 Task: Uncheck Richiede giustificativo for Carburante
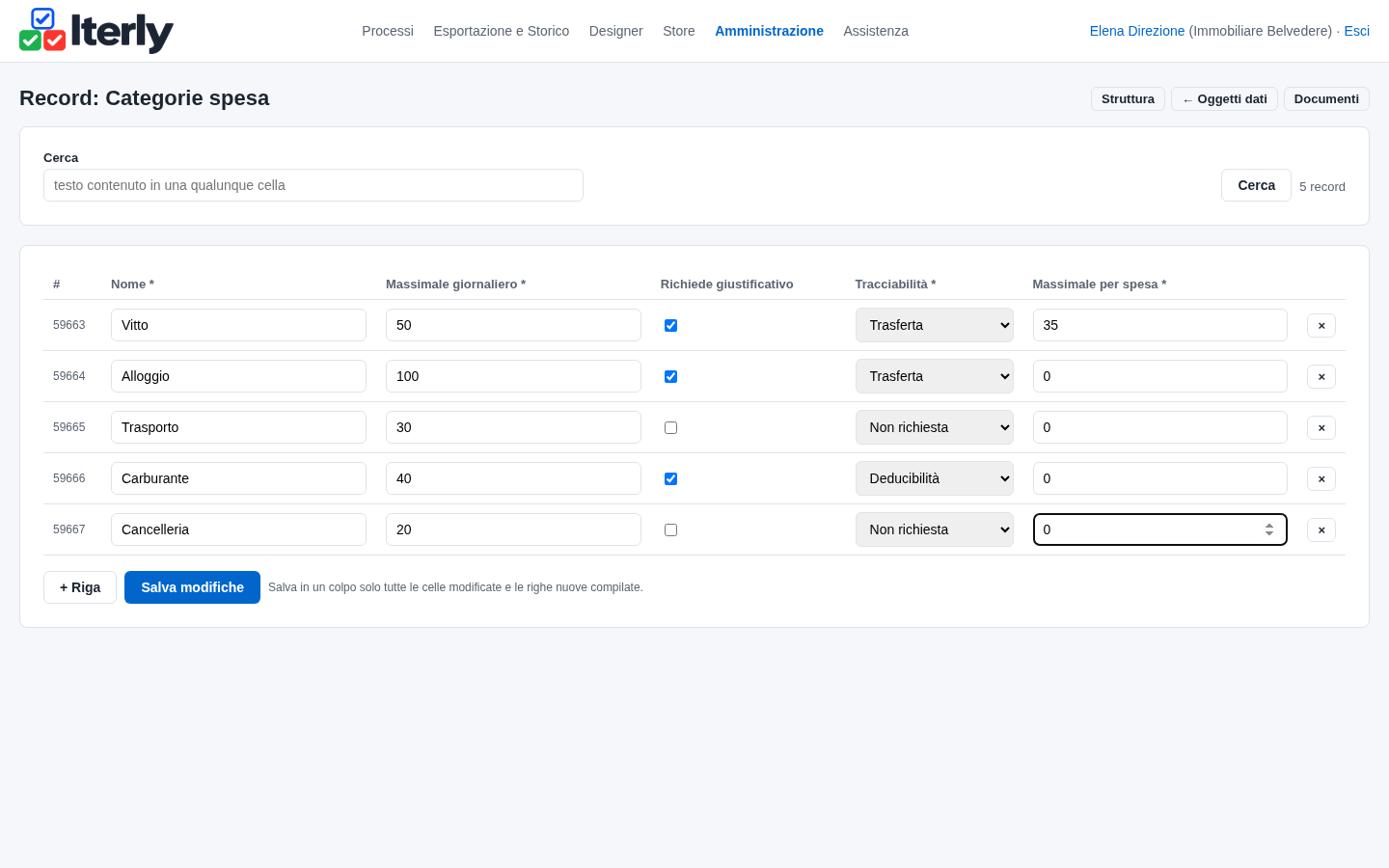[670, 478]
